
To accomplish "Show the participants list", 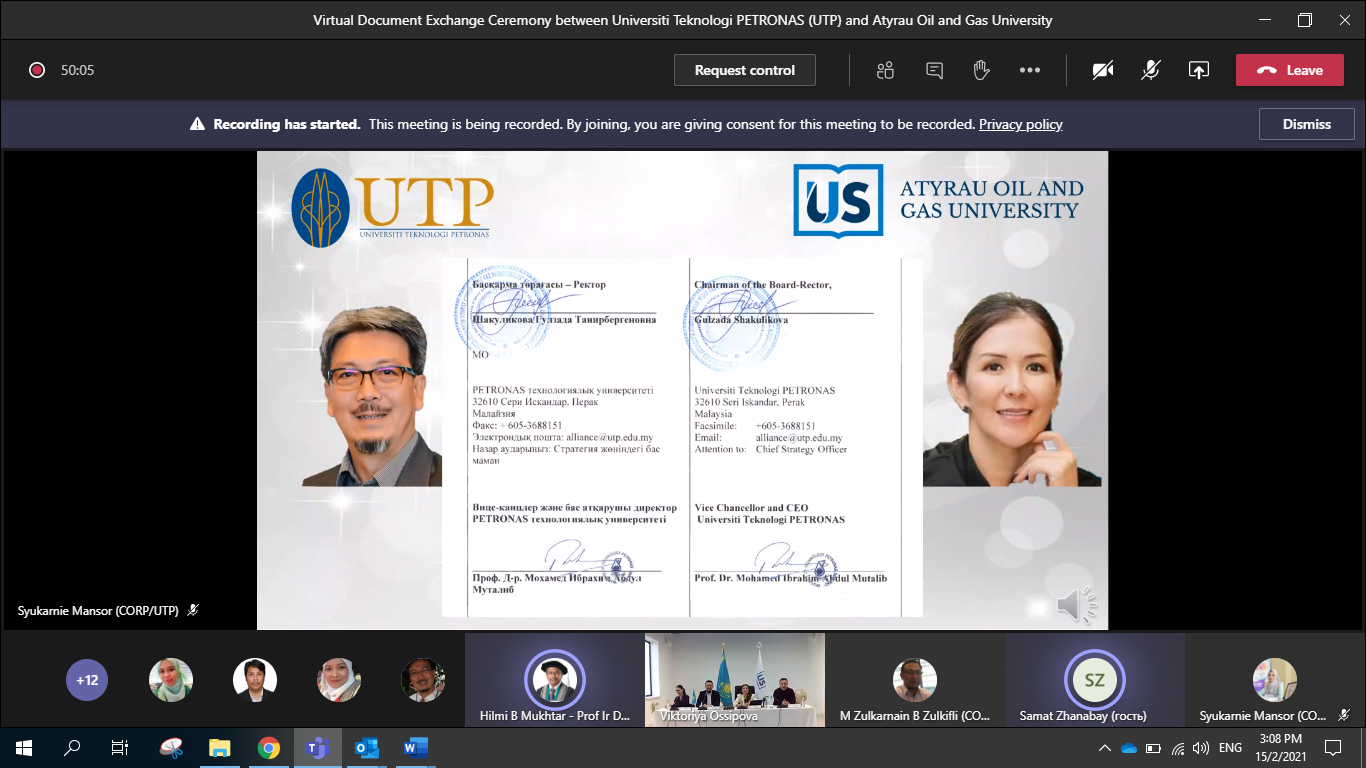I will pos(885,70).
